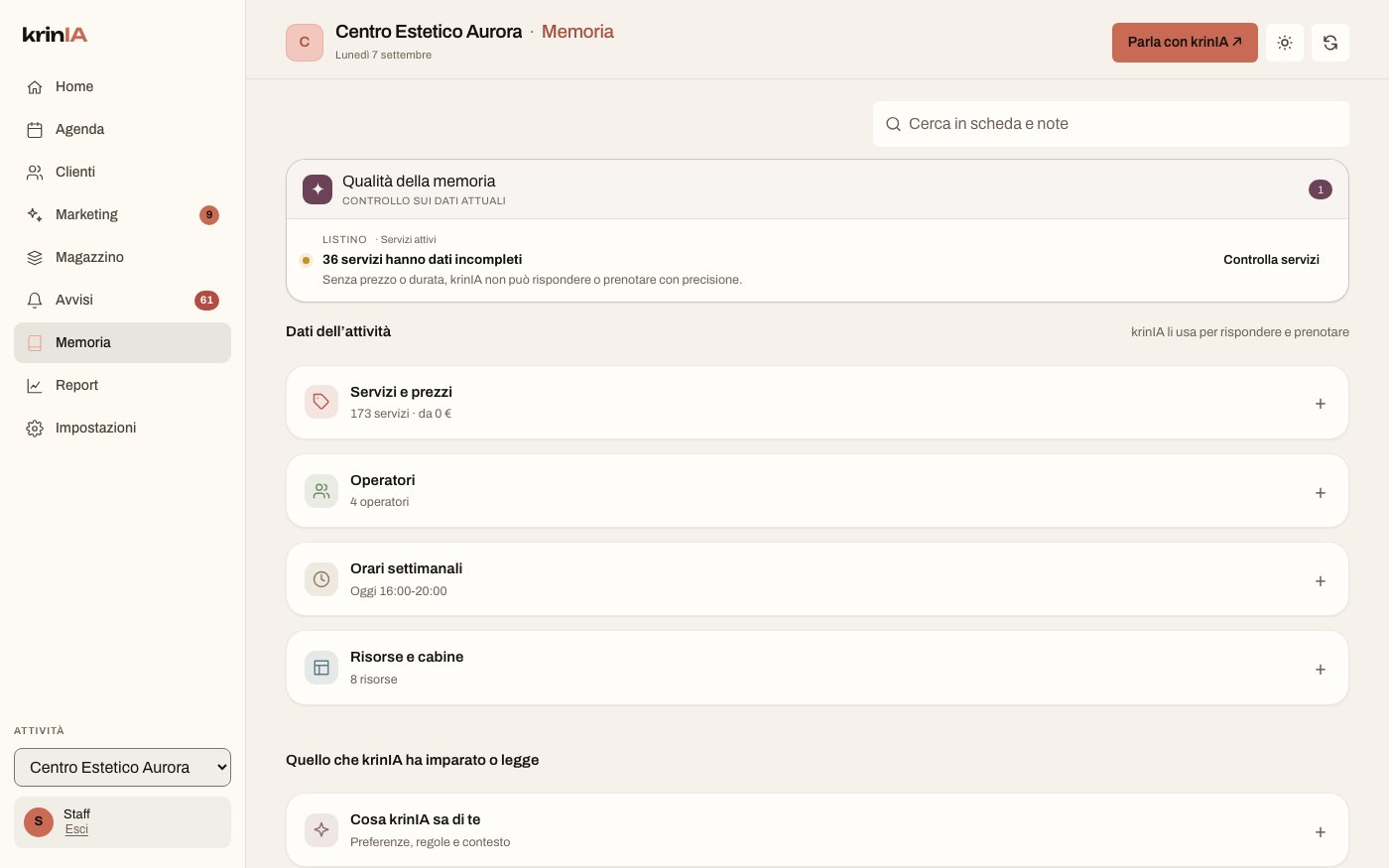Click the refresh sync icon in header
Screen dimensions: 1389x868
1330,43
